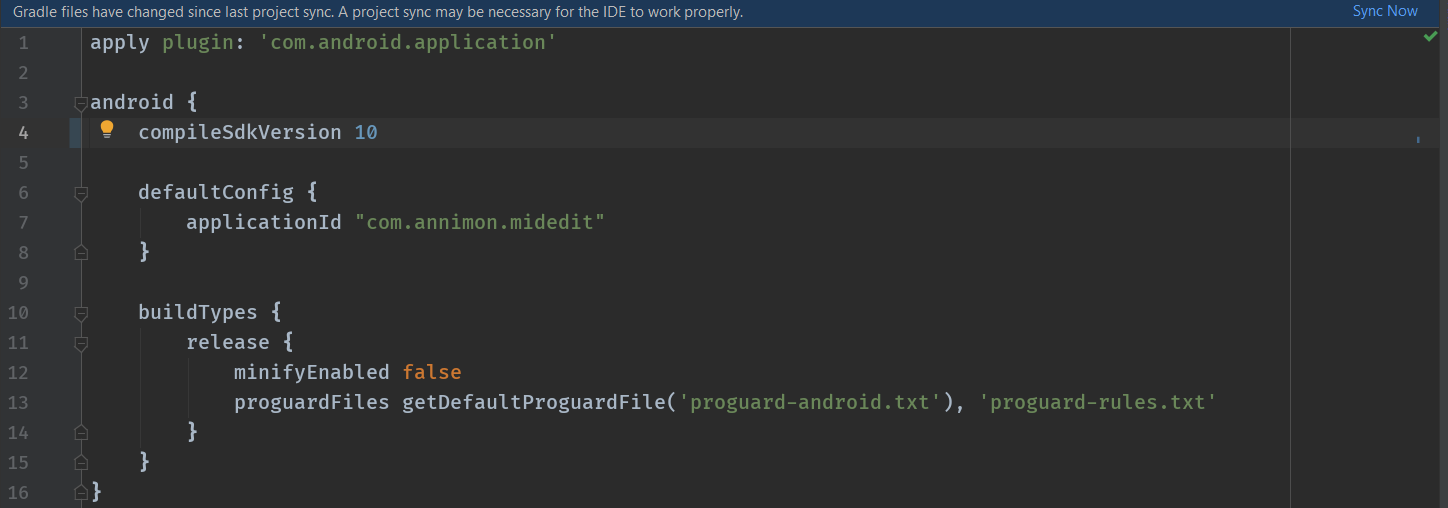Click the green inspection checkmark icon
This screenshot has height=508, width=1448.
1429,37
